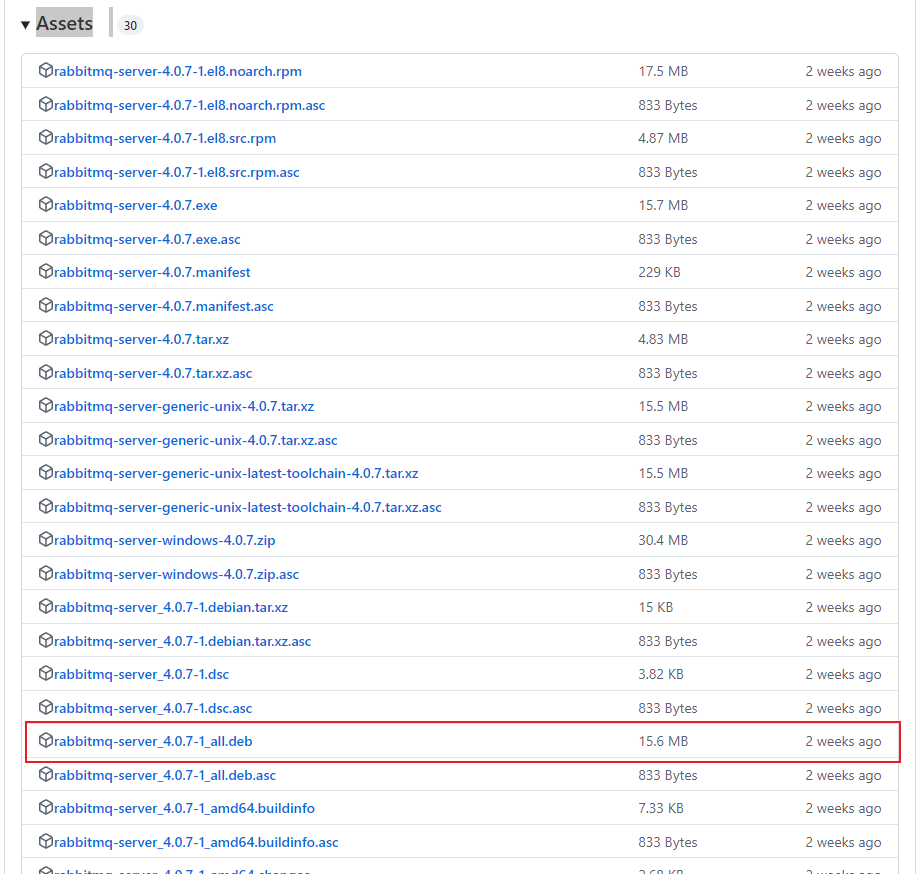918x874 pixels.
Task: Click package icon beside 4.0.7-1.debian.tar.xz
Action: [46, 606]
